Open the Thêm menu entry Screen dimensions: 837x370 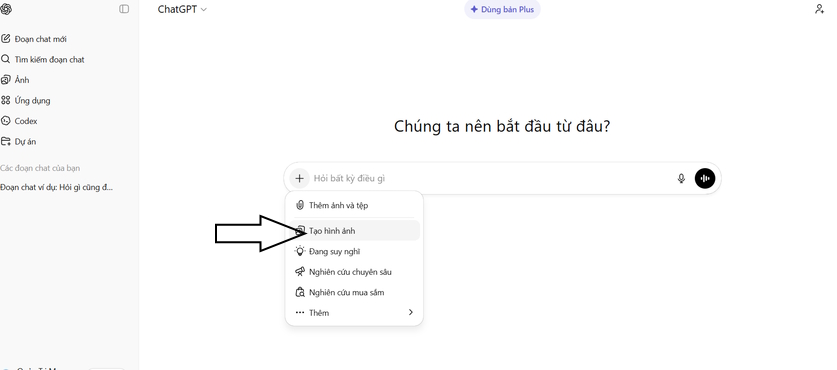[x=354, y=313]
